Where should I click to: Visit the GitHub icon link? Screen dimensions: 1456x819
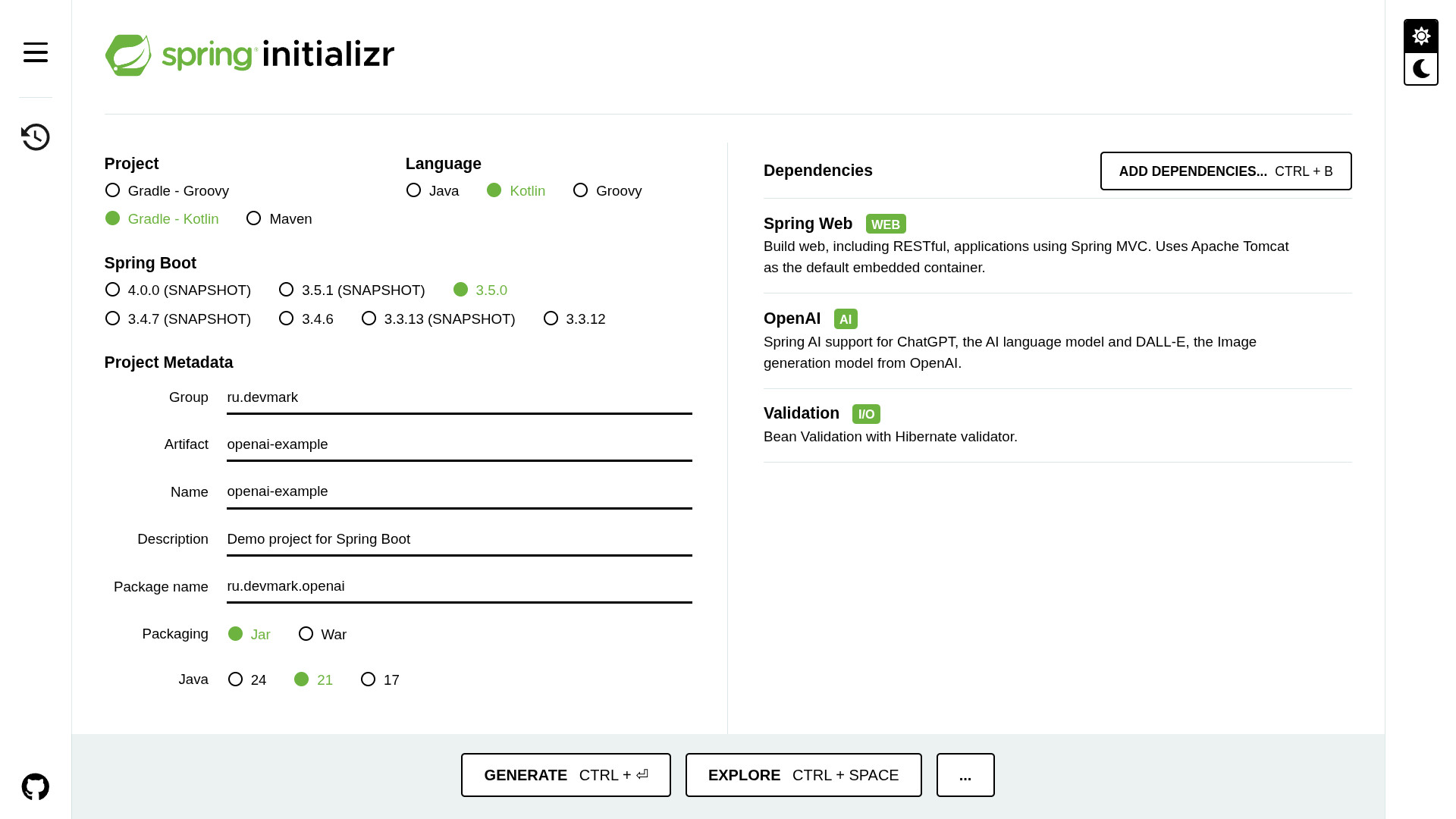[x=36, y=787]
